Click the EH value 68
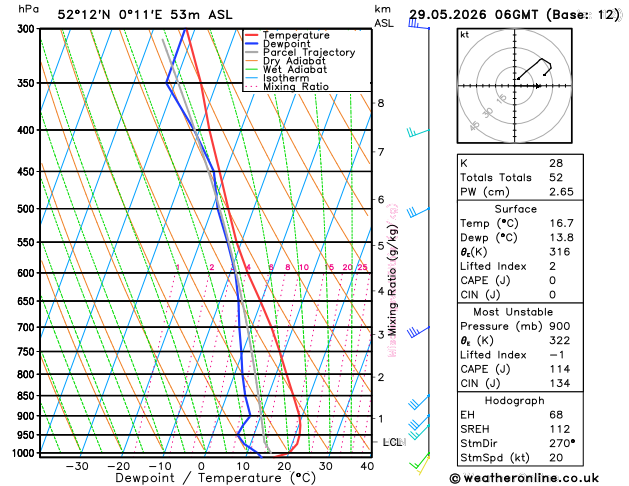629x486 pixels. tap(556, 415)
